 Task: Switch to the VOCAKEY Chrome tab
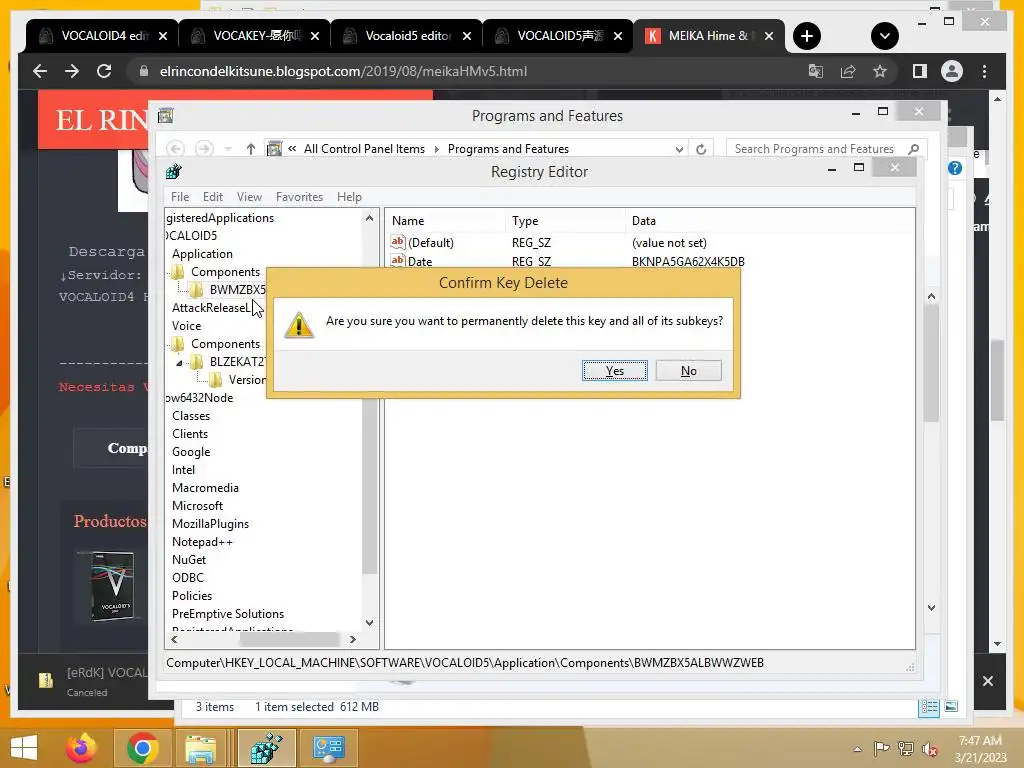click(255, 36)
